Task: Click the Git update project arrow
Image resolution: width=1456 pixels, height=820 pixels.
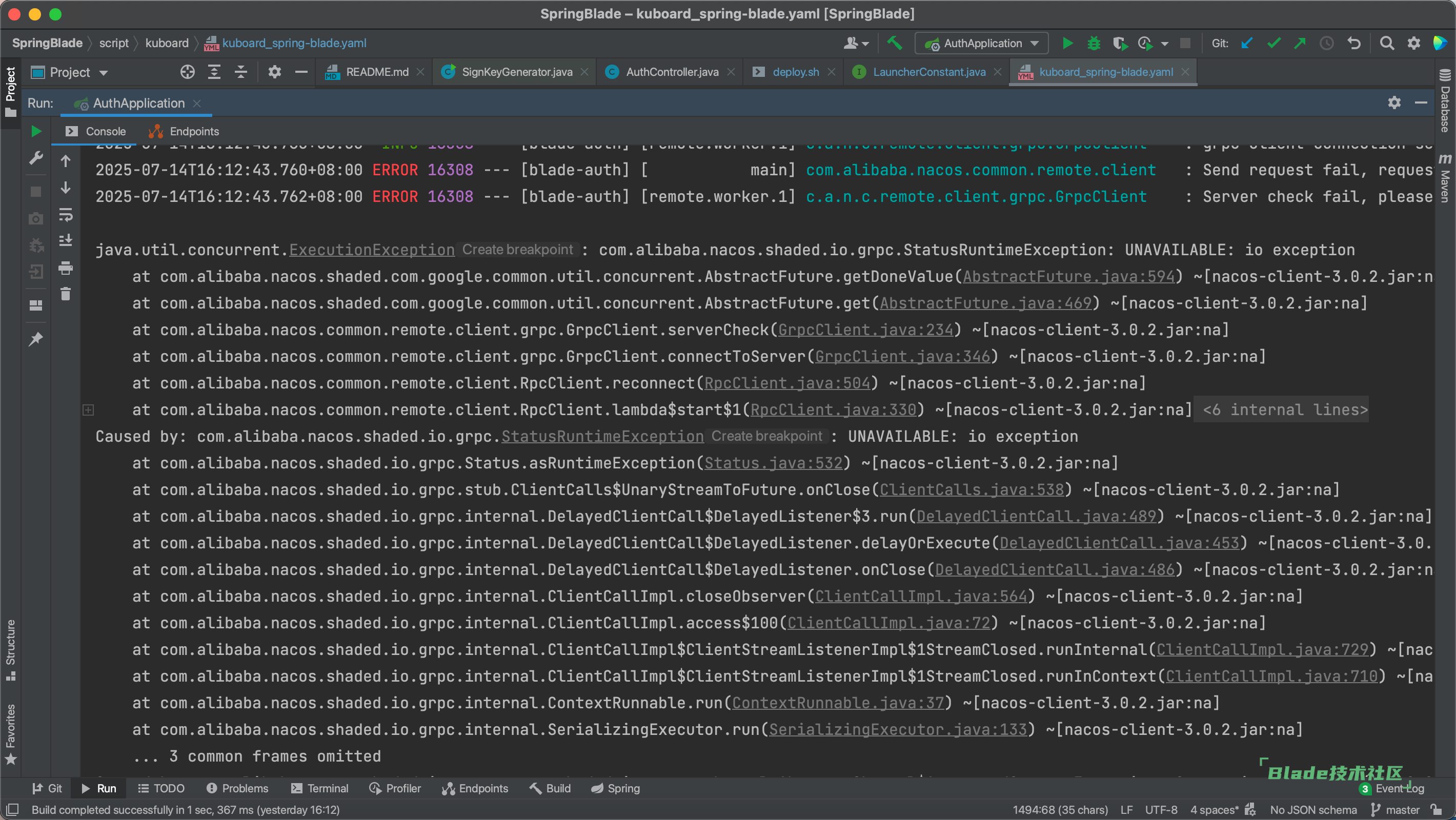Action: 1247,44
